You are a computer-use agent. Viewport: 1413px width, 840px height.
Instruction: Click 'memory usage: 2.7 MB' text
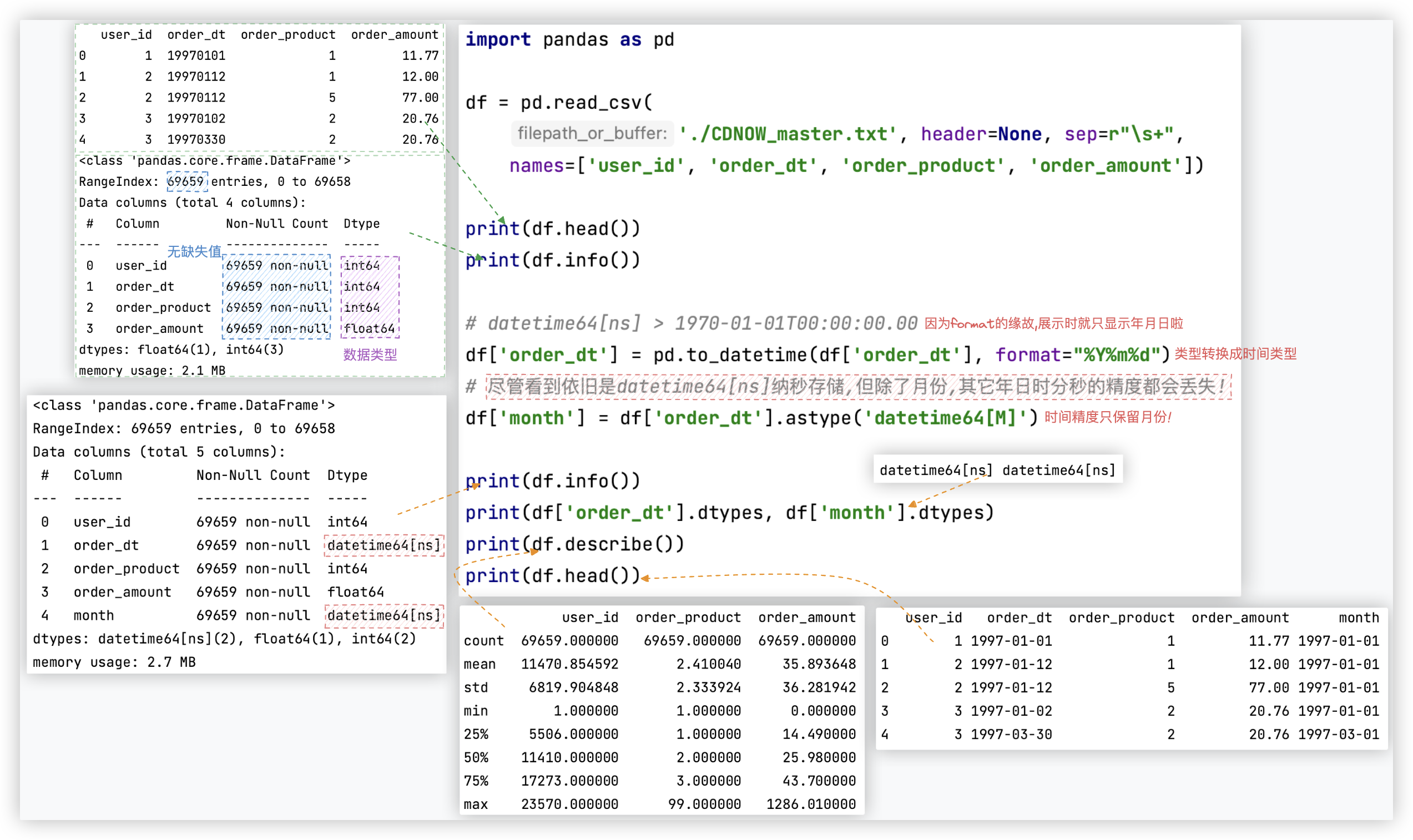[114, 662]
